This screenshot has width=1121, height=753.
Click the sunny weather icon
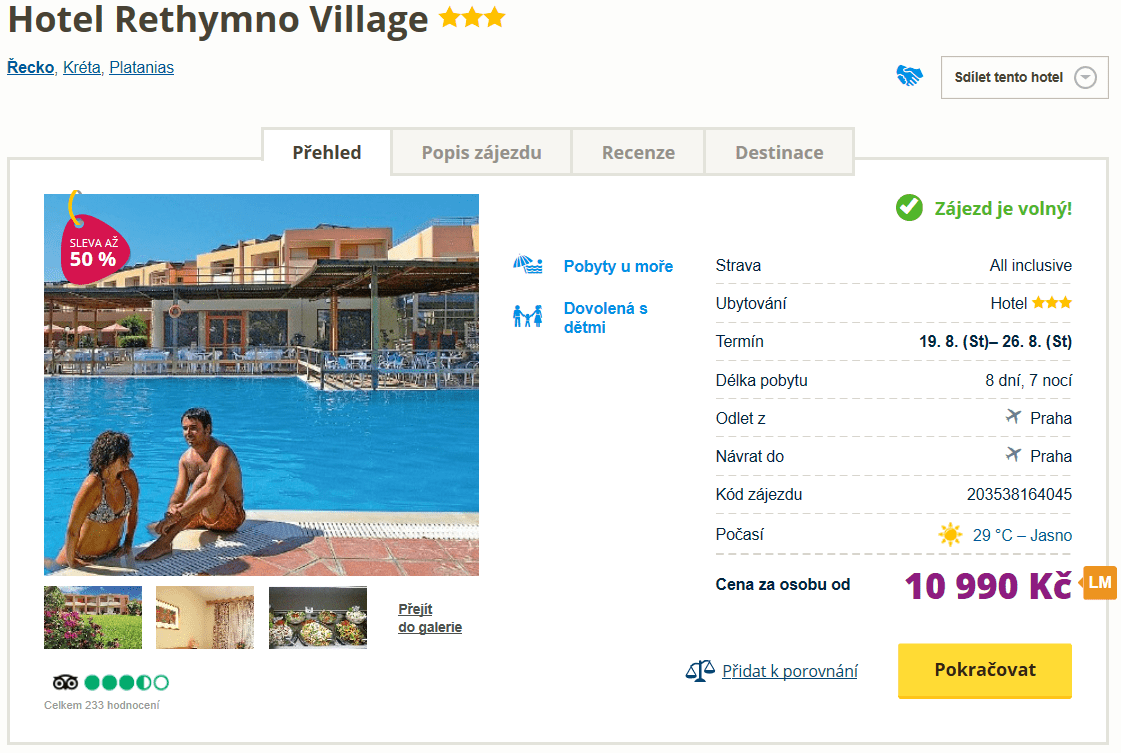(x=950, y=535)
